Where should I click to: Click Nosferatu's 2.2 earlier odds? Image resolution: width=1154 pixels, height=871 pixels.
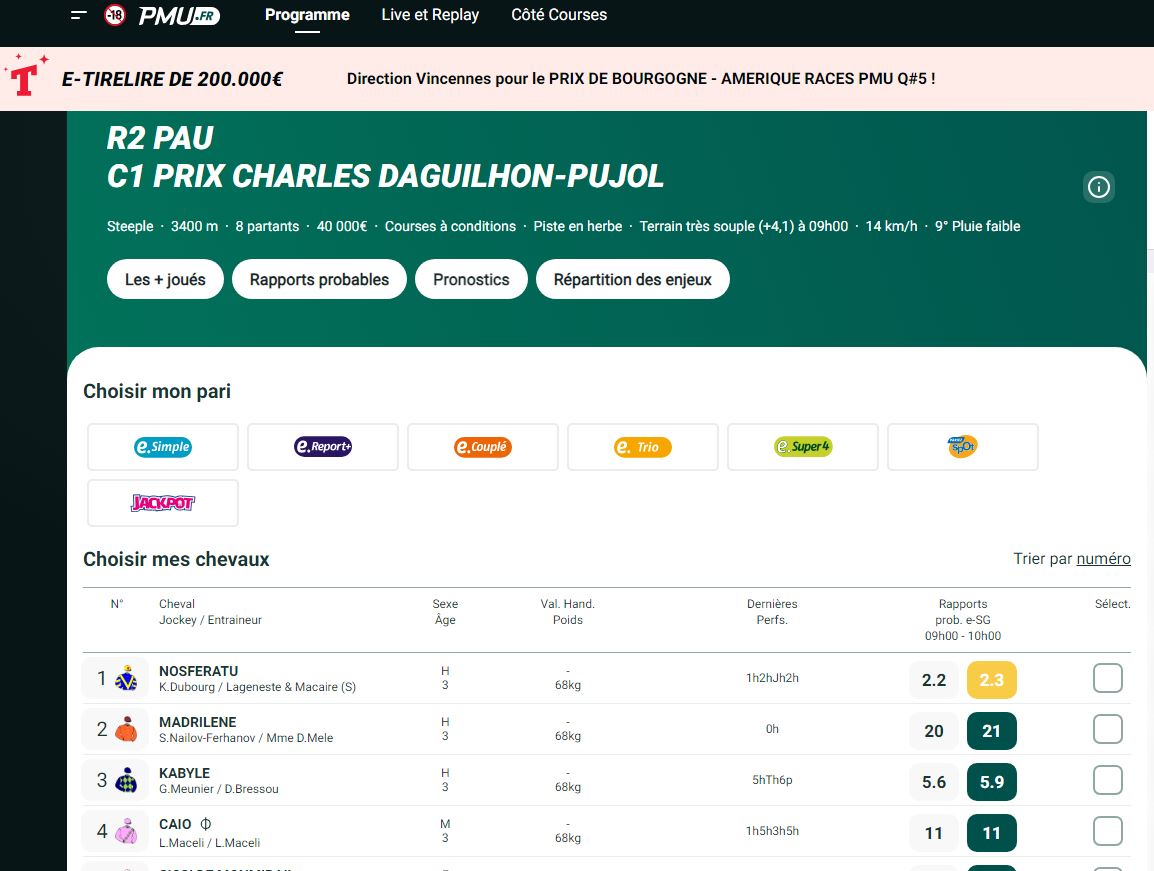click(934, 680)
